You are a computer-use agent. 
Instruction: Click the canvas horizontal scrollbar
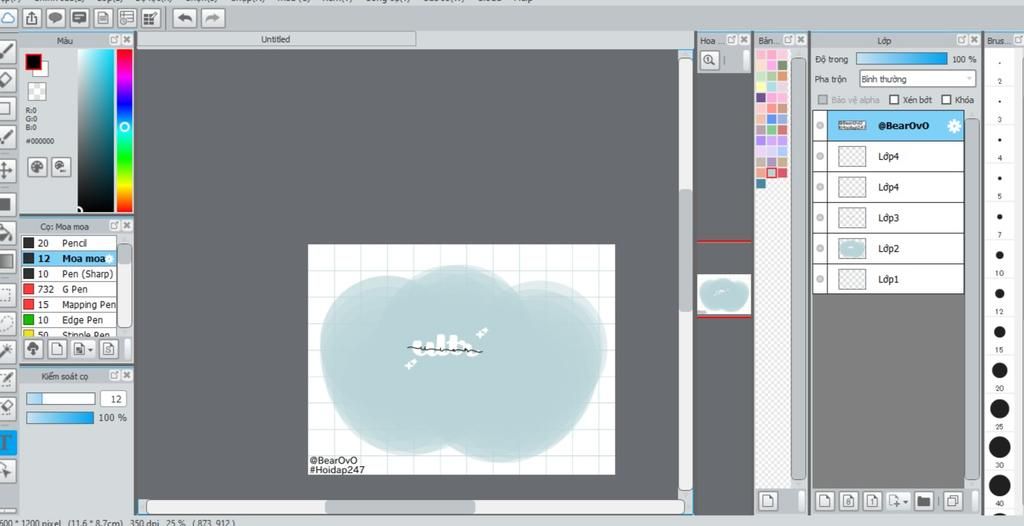tap(400, 506)
